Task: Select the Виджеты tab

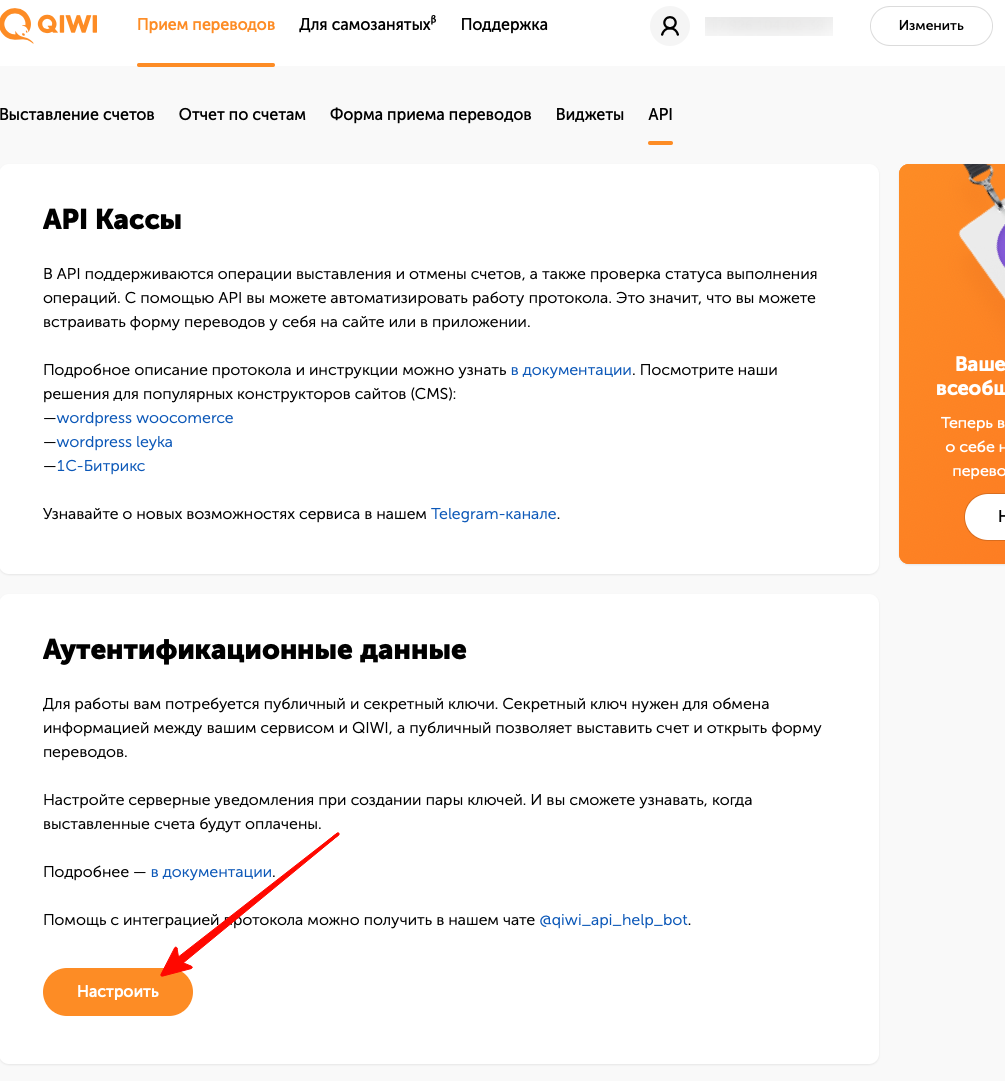Action: 589,114
